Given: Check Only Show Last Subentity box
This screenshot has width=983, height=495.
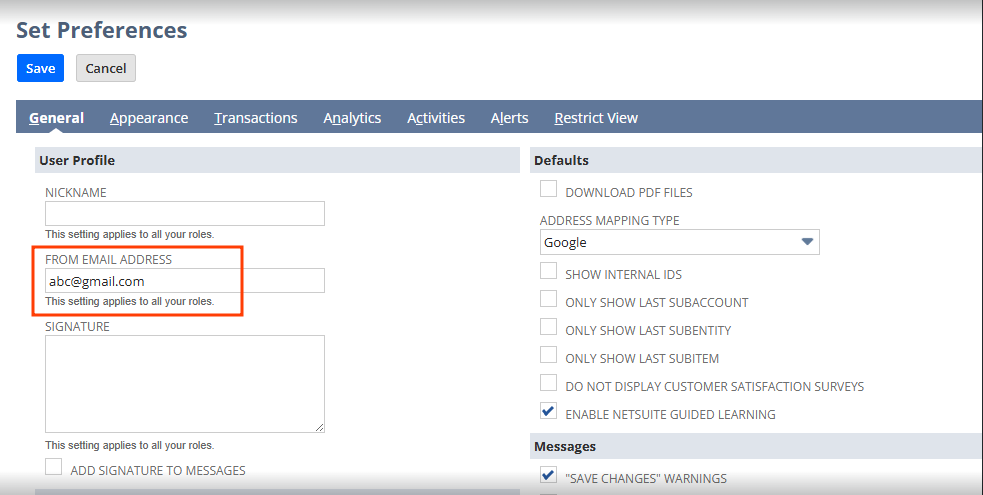Looking at the screenshot, I should [x=549, y=328].
